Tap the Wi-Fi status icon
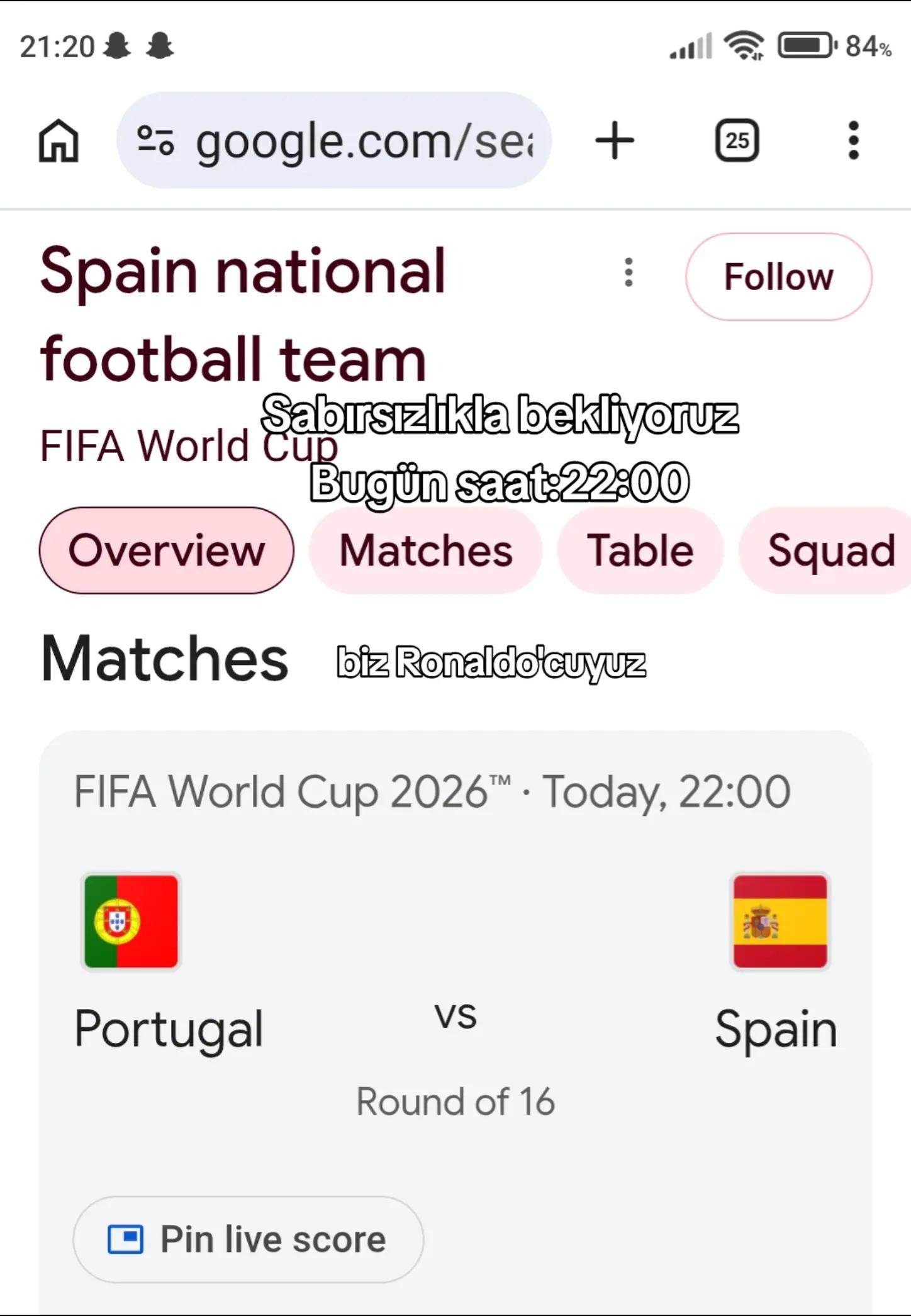 [x=744, y=46]
